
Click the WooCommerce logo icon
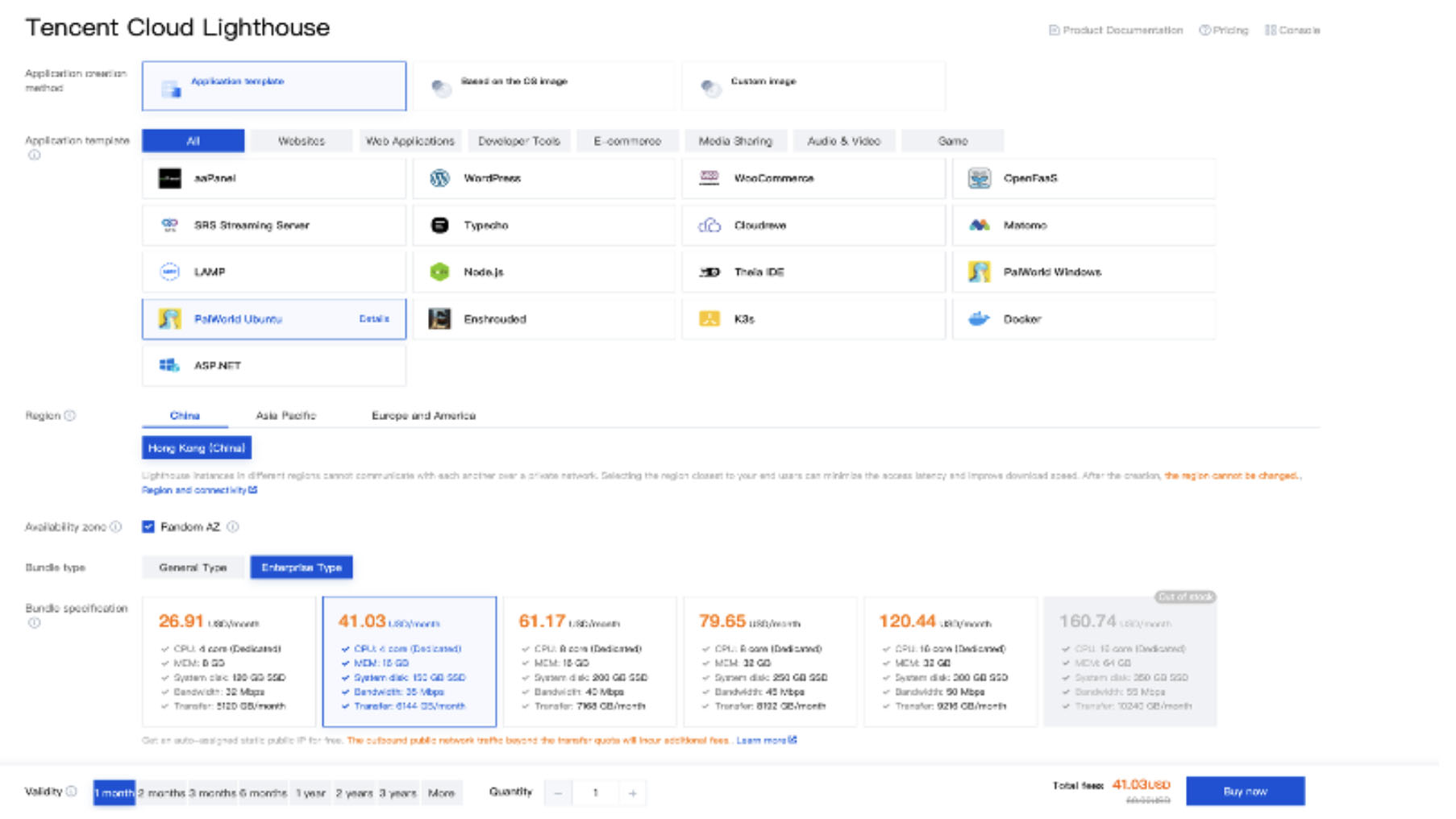point(709,178)
